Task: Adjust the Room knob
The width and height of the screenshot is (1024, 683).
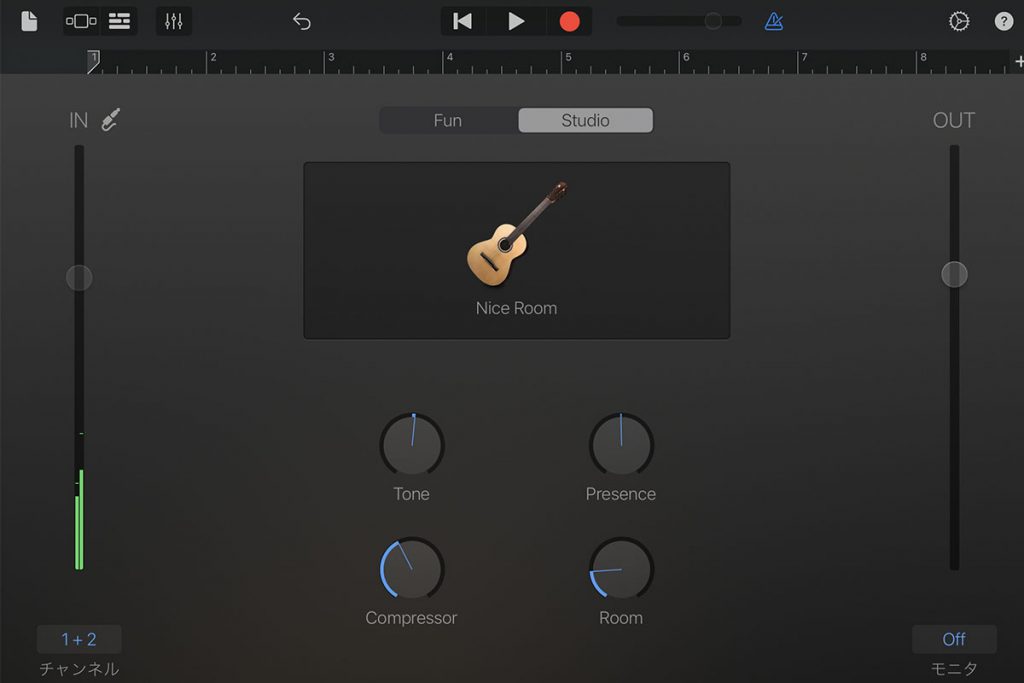Action: coord(621,568)
